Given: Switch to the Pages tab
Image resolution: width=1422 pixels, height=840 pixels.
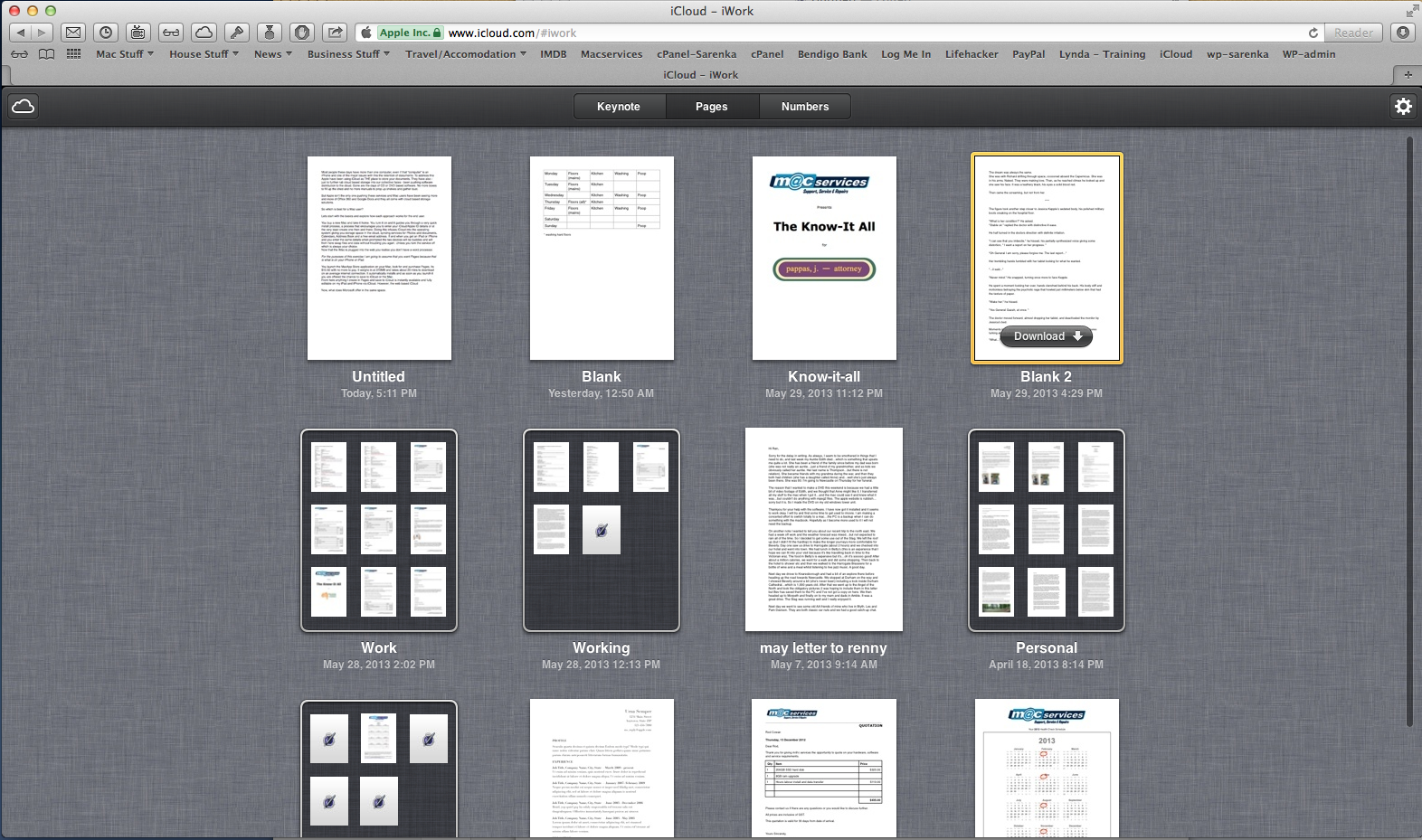Looking at the screenshot, I should click(712, 107).
